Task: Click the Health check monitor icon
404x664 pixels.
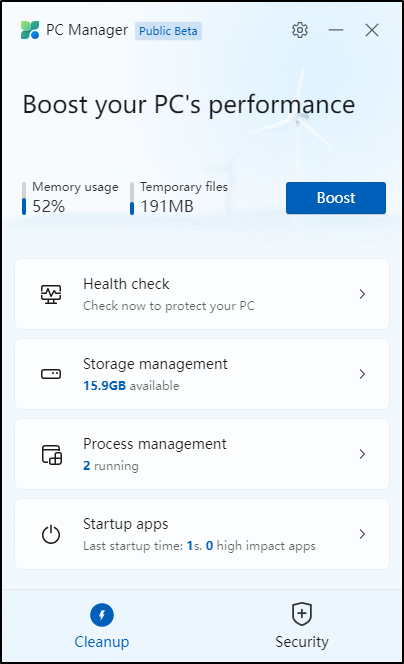Action: (51, 294)
